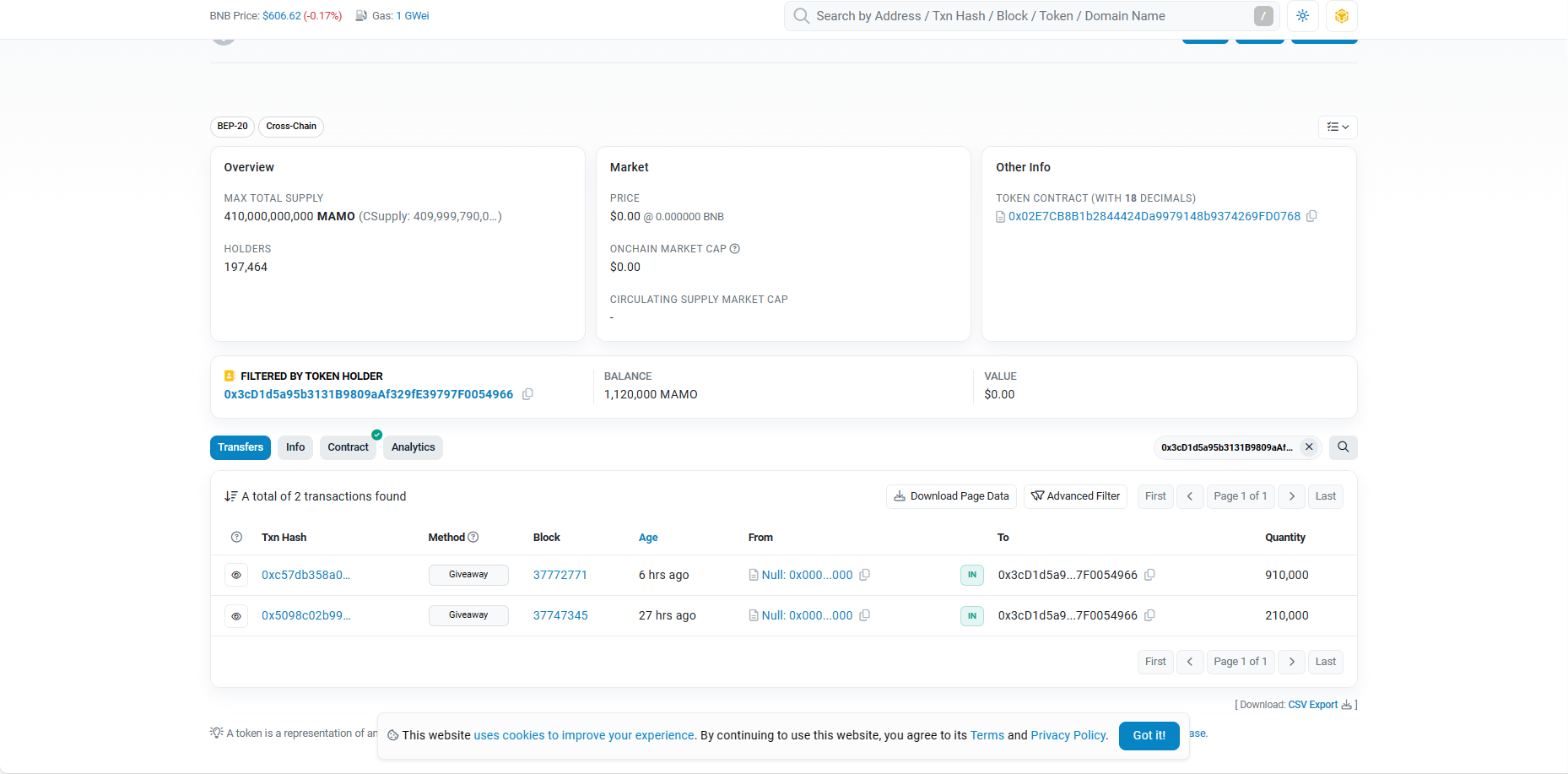Click Download Page Data button
The image size is (1568, 774).
(x=952, y=496)
